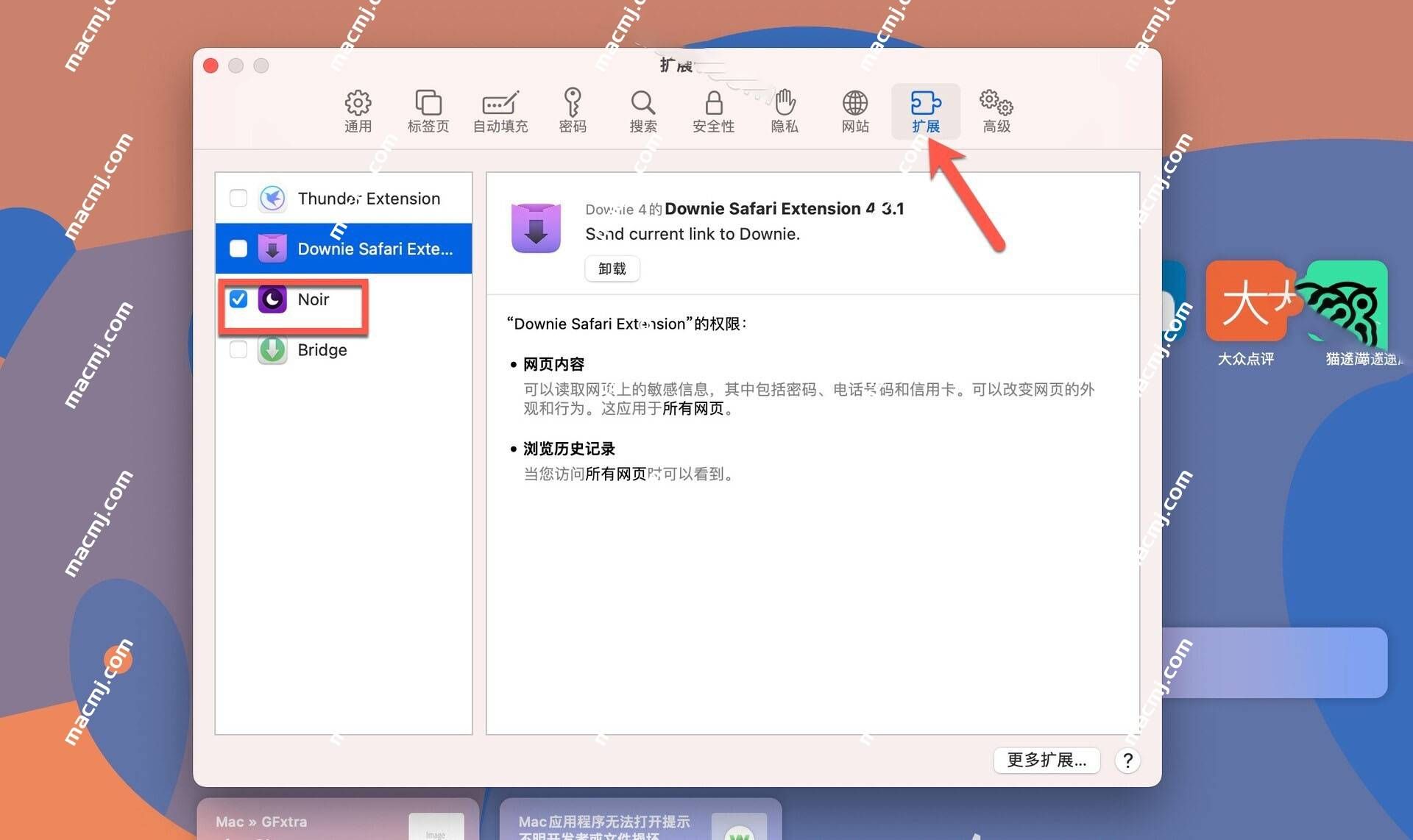This screenshot has height=840, width=1413.
Task: Click the Downie Safari Extension title text
Action: click(x=785, y=209)
